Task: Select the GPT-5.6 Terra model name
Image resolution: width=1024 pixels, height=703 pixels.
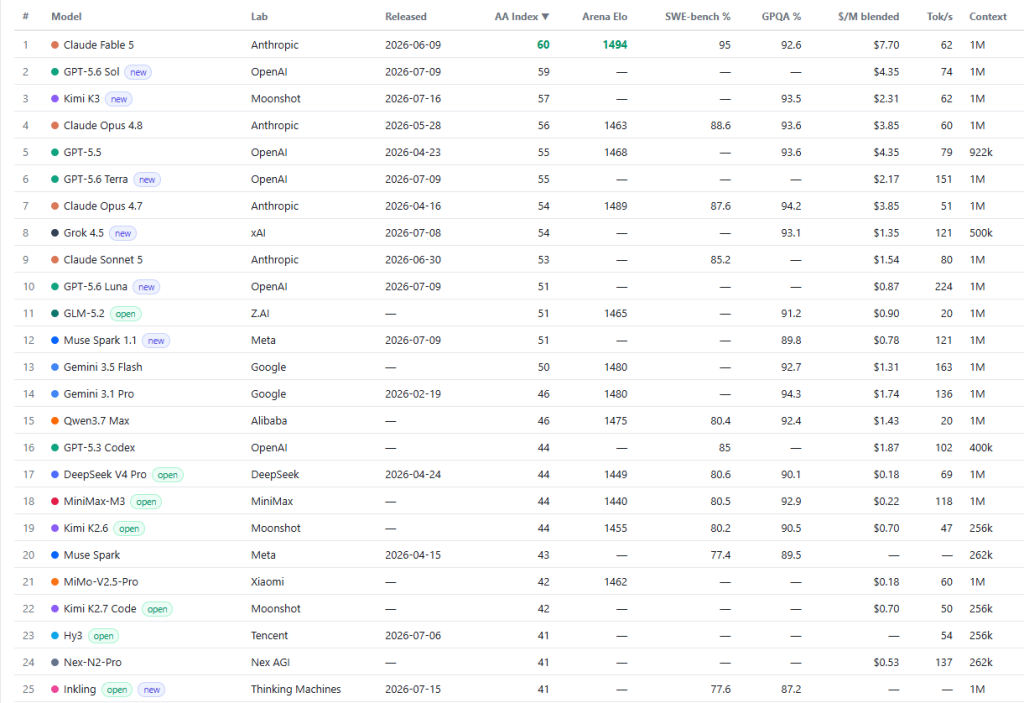Action: coord(95,179)
